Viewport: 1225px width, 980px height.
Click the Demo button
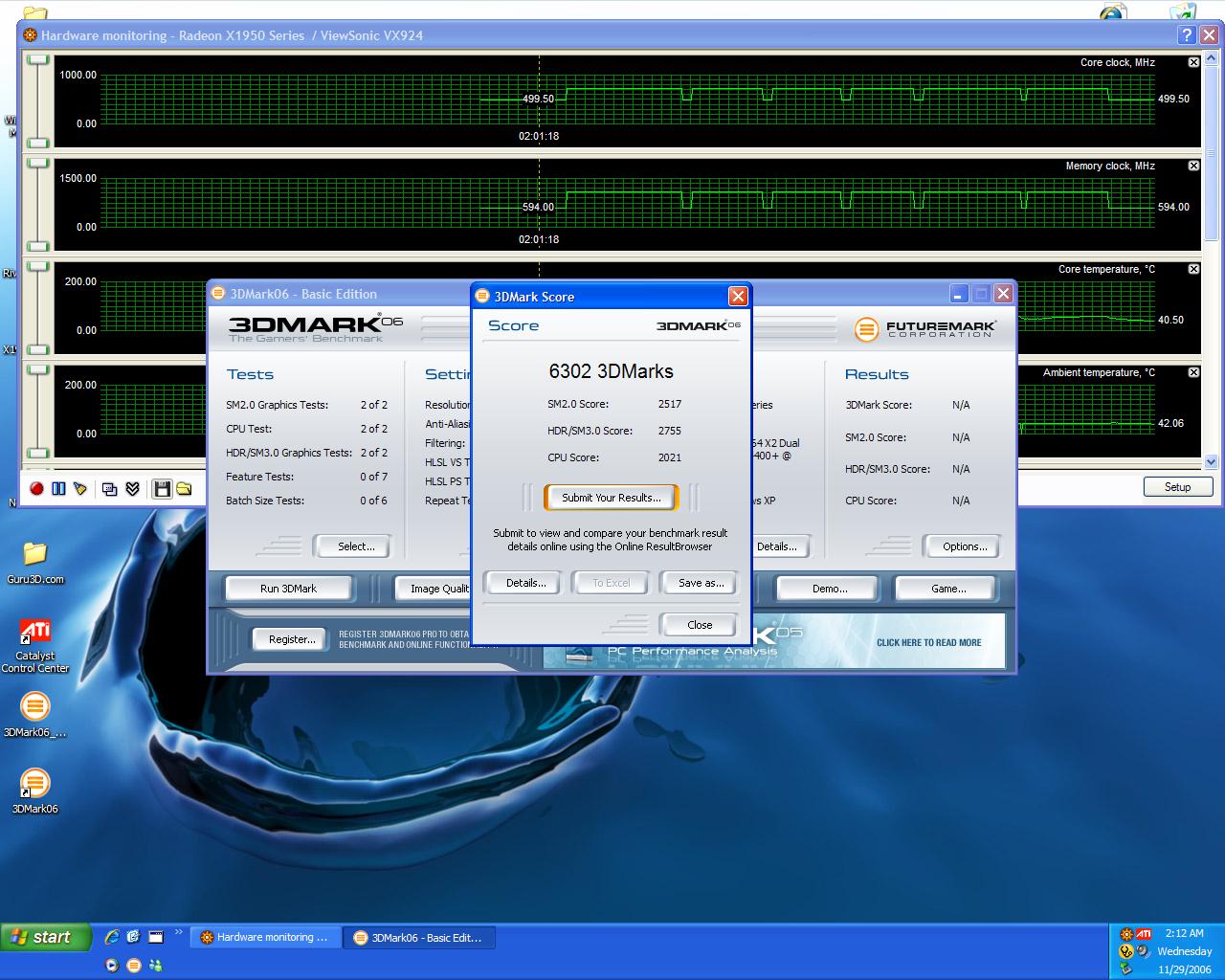[829, 589]
